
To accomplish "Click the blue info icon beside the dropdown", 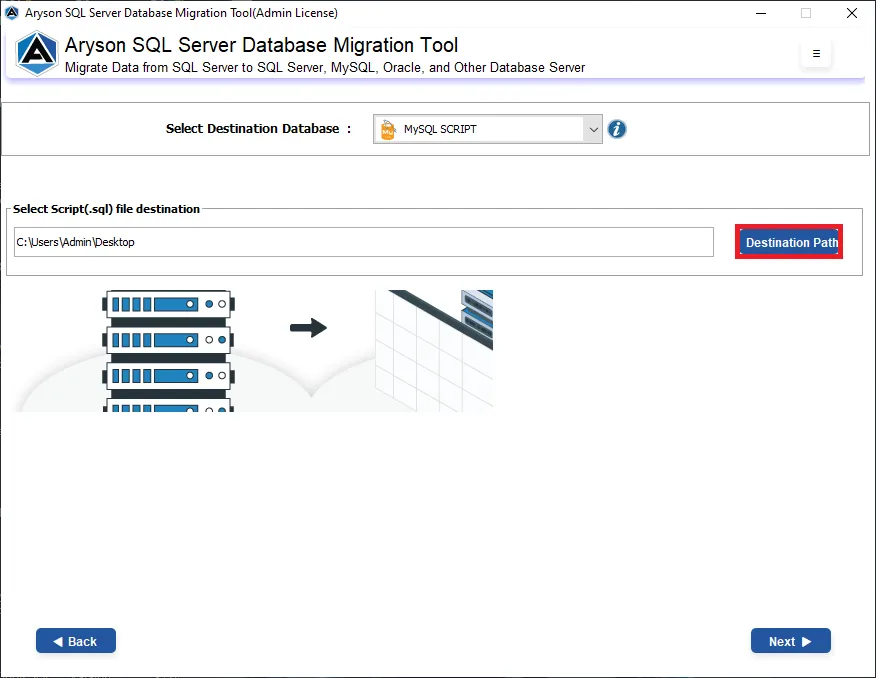I will [617, 129].
